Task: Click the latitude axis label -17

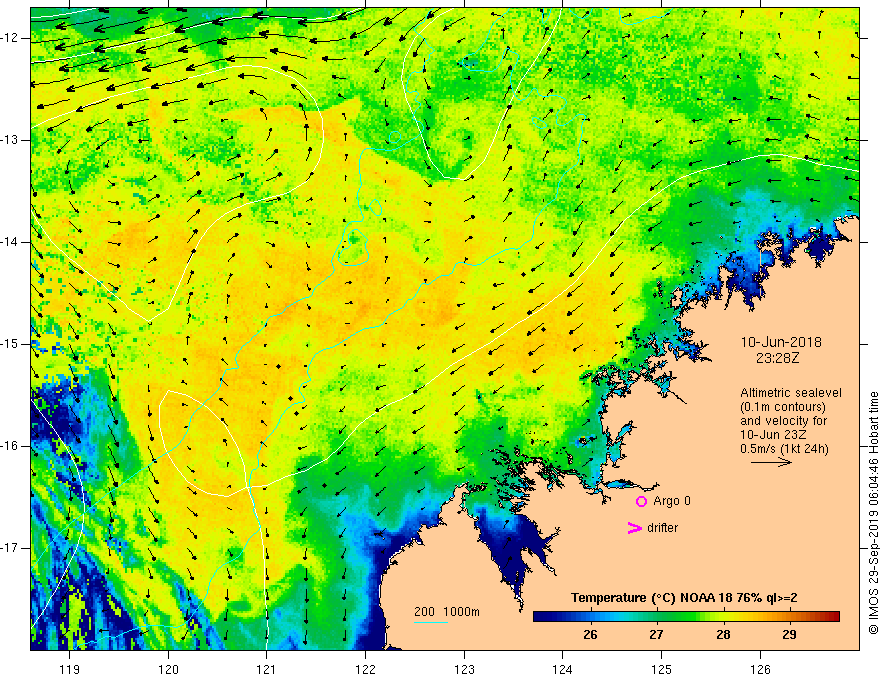Action: [x=10, y=548]
